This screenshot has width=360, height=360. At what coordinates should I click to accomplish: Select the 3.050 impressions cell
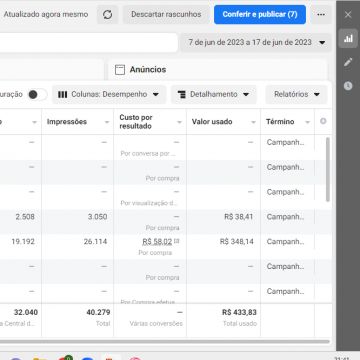click(97, 217)
